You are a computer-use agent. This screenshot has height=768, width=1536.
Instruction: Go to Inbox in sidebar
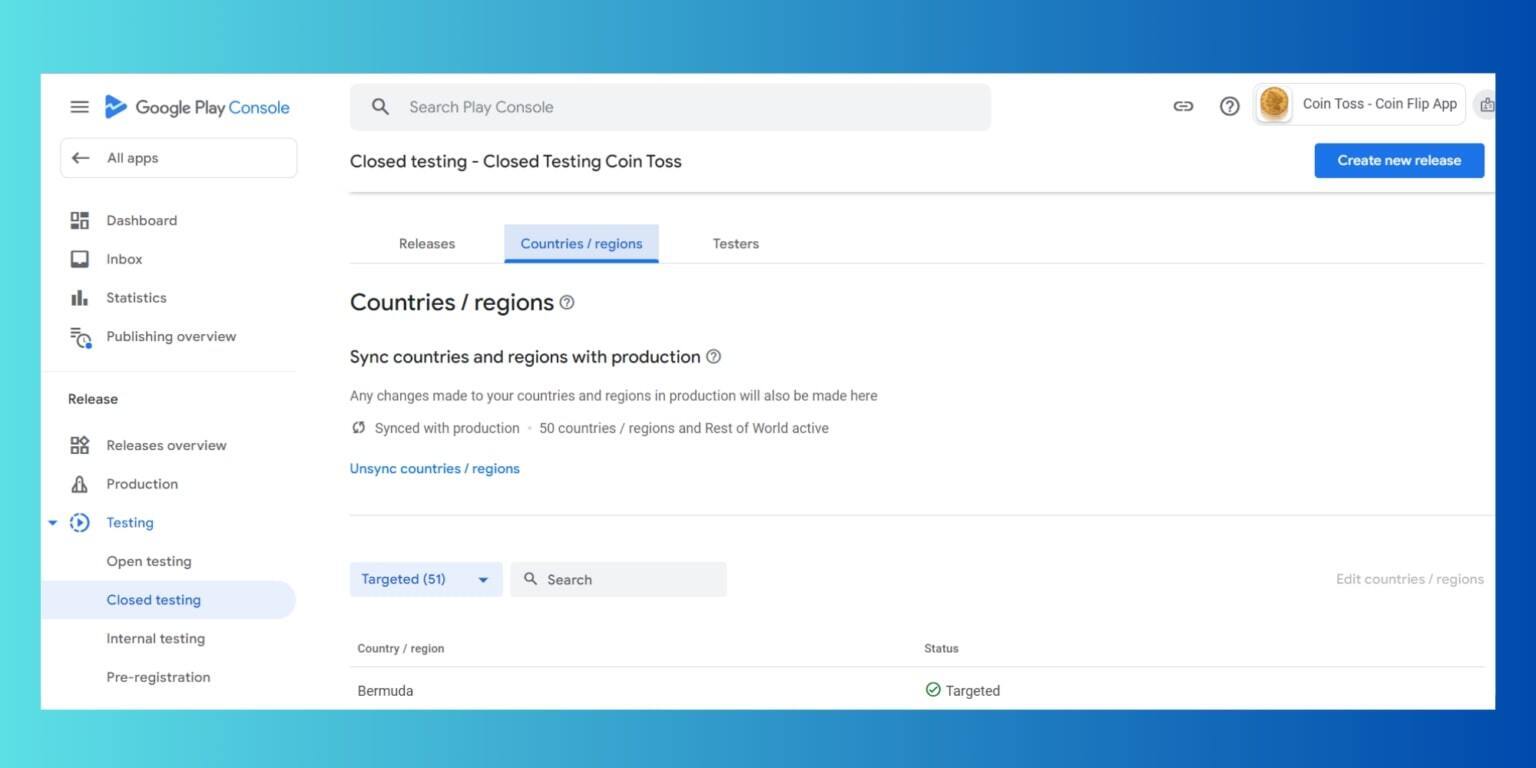[124, 259]
